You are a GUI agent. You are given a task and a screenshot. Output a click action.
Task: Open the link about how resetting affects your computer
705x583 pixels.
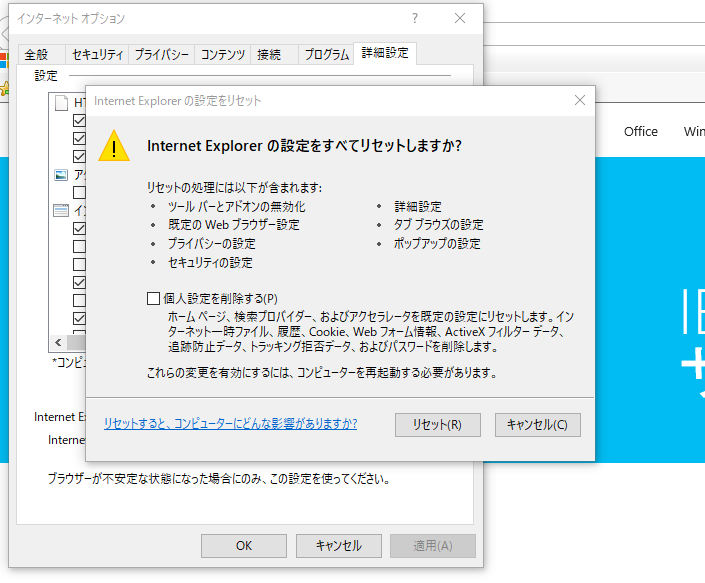coord(230,423)
